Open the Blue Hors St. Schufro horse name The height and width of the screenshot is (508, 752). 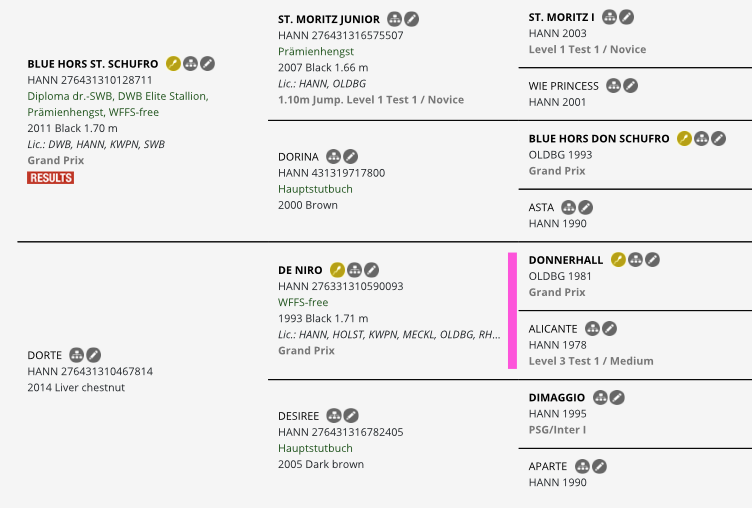(x=93, y=64)
